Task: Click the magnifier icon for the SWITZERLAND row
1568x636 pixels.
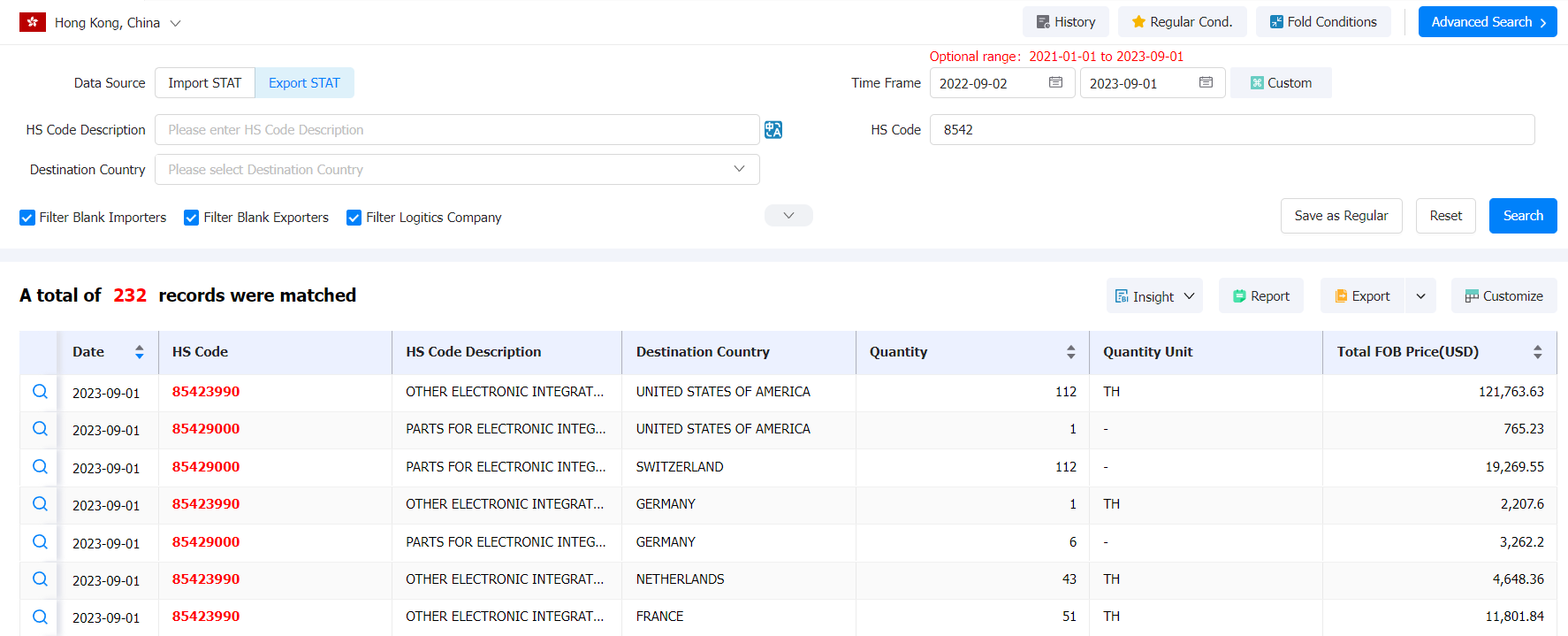Action: click(x=40, y=466)
